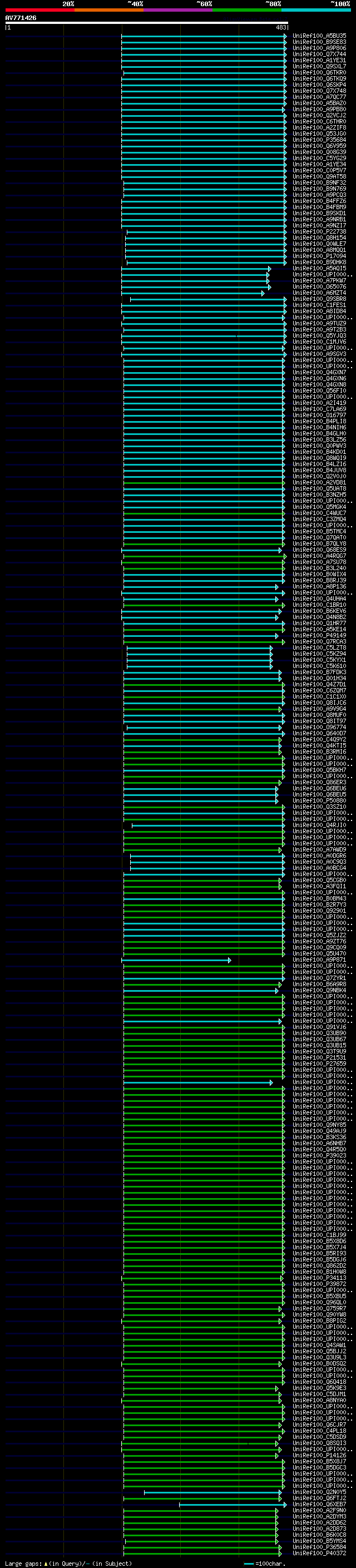Click label UniRef100_Q9SBR8
356x1568 pixels.
coord(319,299)
